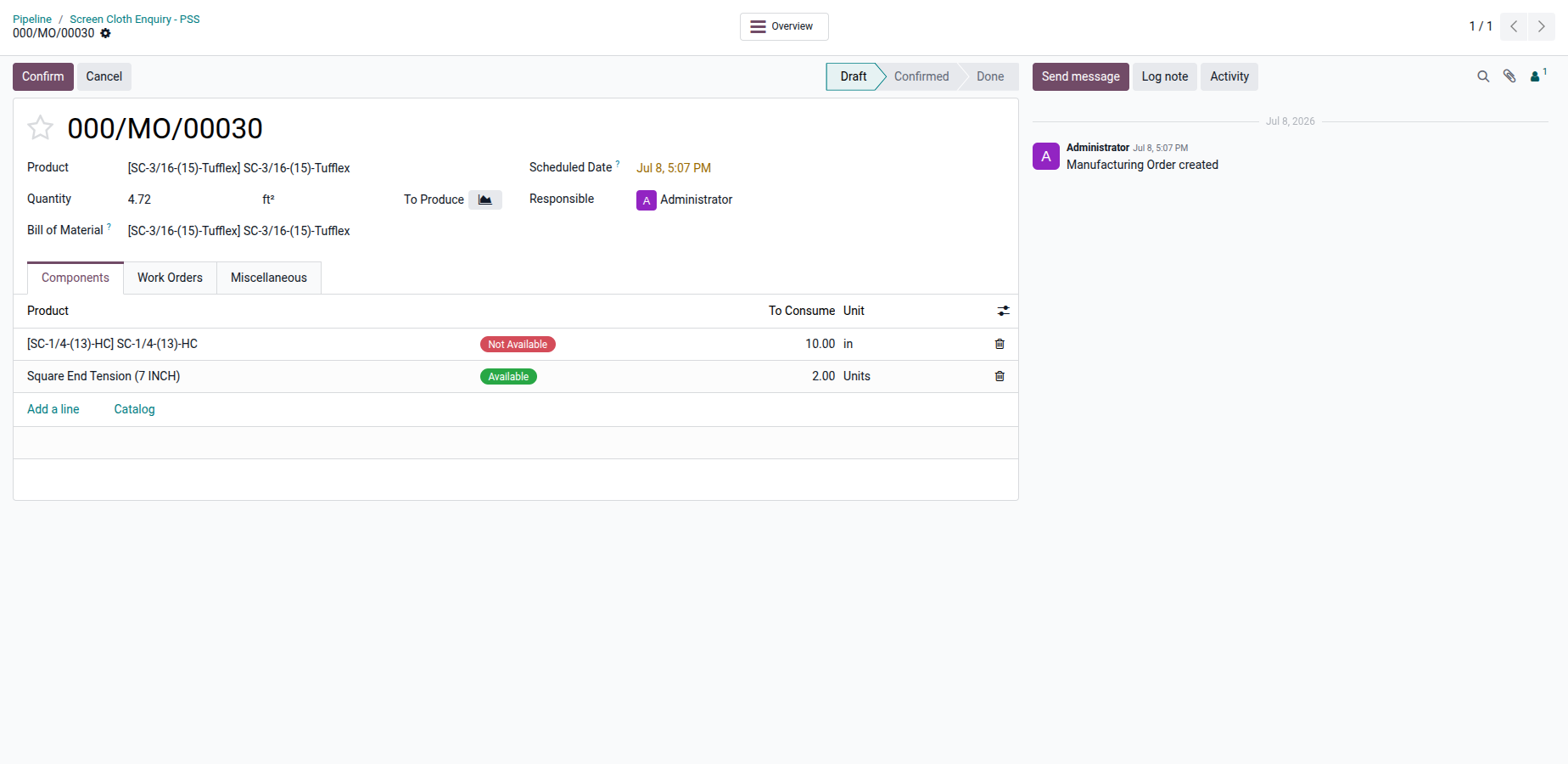Click Send message button
1568x764 pixels.
click(x=1081, y=76)
